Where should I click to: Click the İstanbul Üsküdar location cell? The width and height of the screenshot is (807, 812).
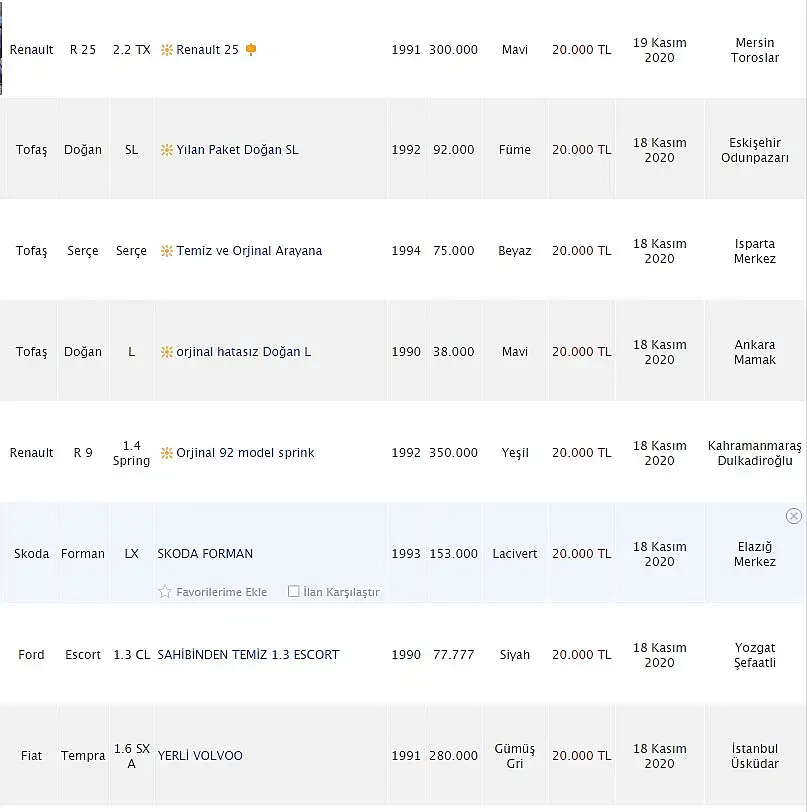click(x=755, y=756)
